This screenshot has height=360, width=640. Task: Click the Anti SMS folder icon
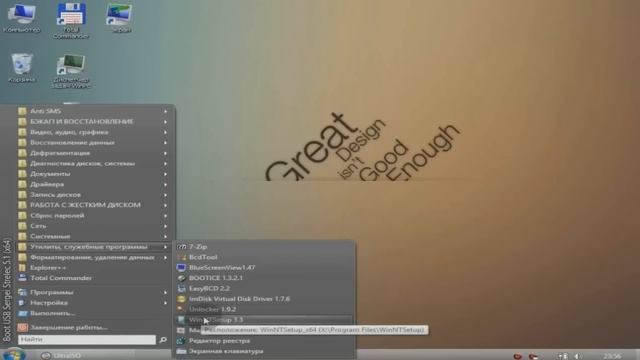click(22, 111)
